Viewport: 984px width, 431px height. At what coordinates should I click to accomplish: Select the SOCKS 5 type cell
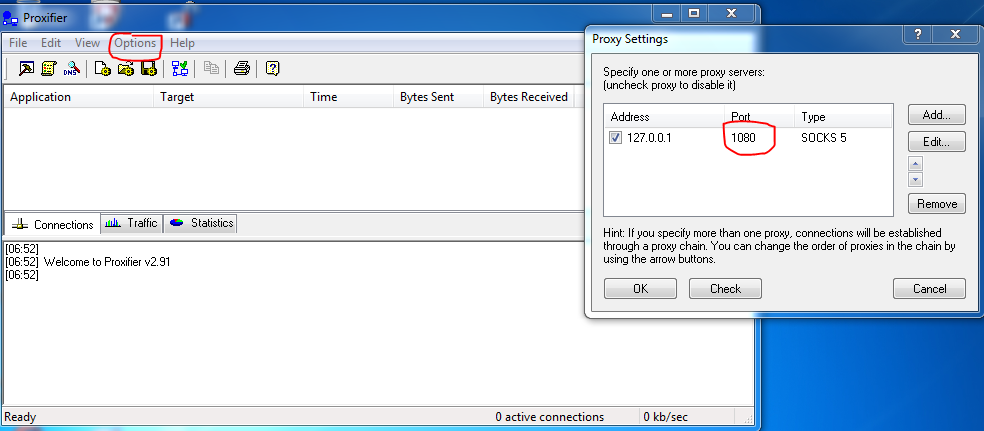click(823, 138)
